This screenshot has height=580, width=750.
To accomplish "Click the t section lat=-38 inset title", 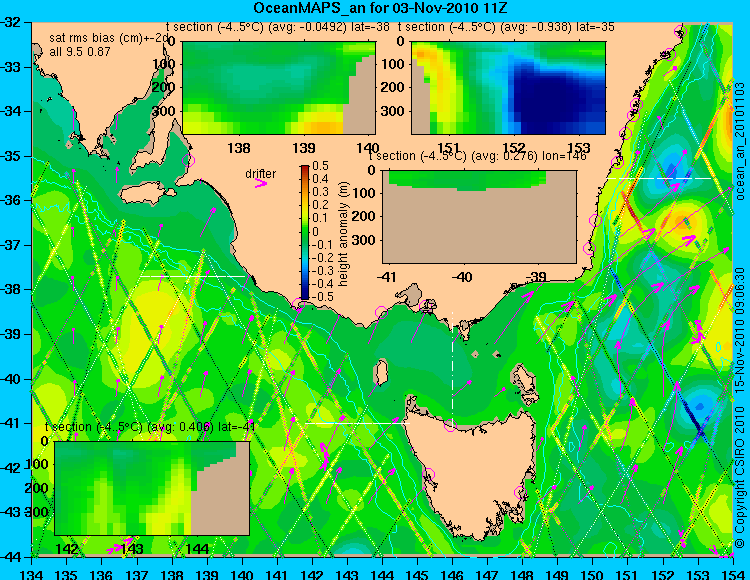I will tap(278, 27).
